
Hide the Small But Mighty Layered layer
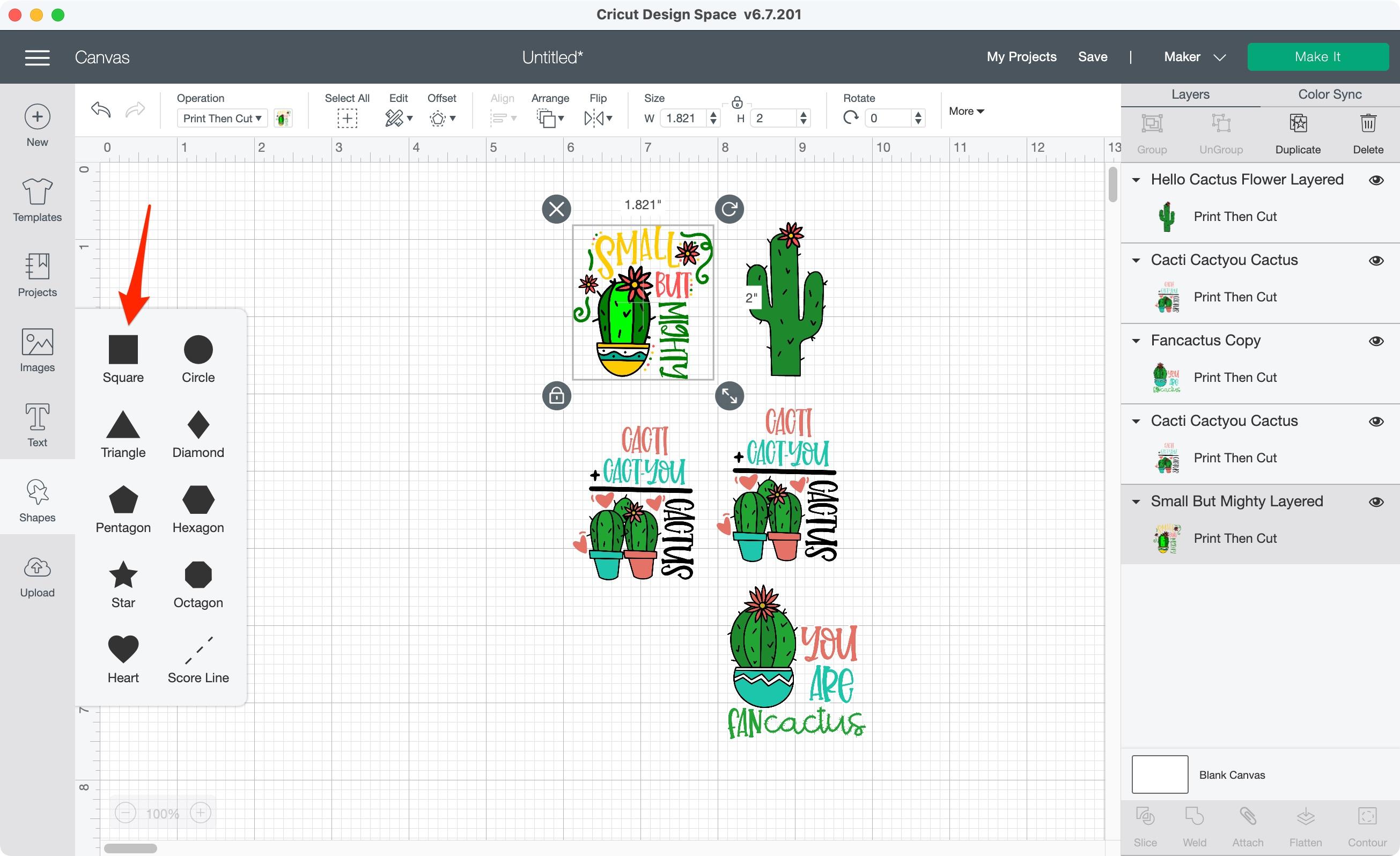(x=1375, y=502)
